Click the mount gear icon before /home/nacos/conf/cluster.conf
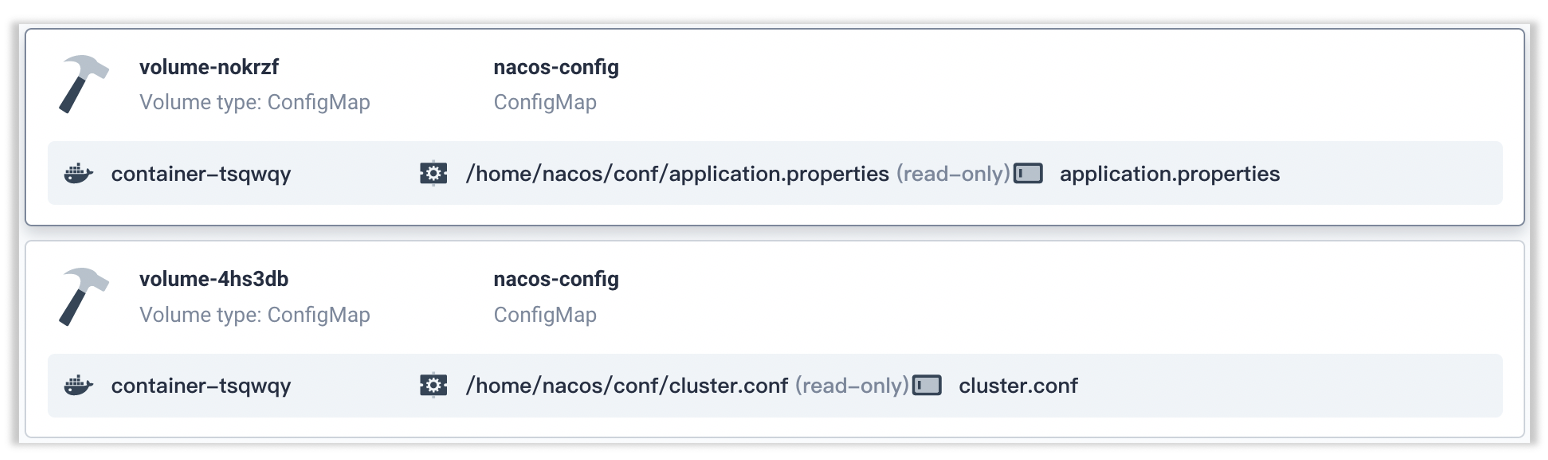The height and width of the screenshot is (460, 1548). [x=434, y=386]
